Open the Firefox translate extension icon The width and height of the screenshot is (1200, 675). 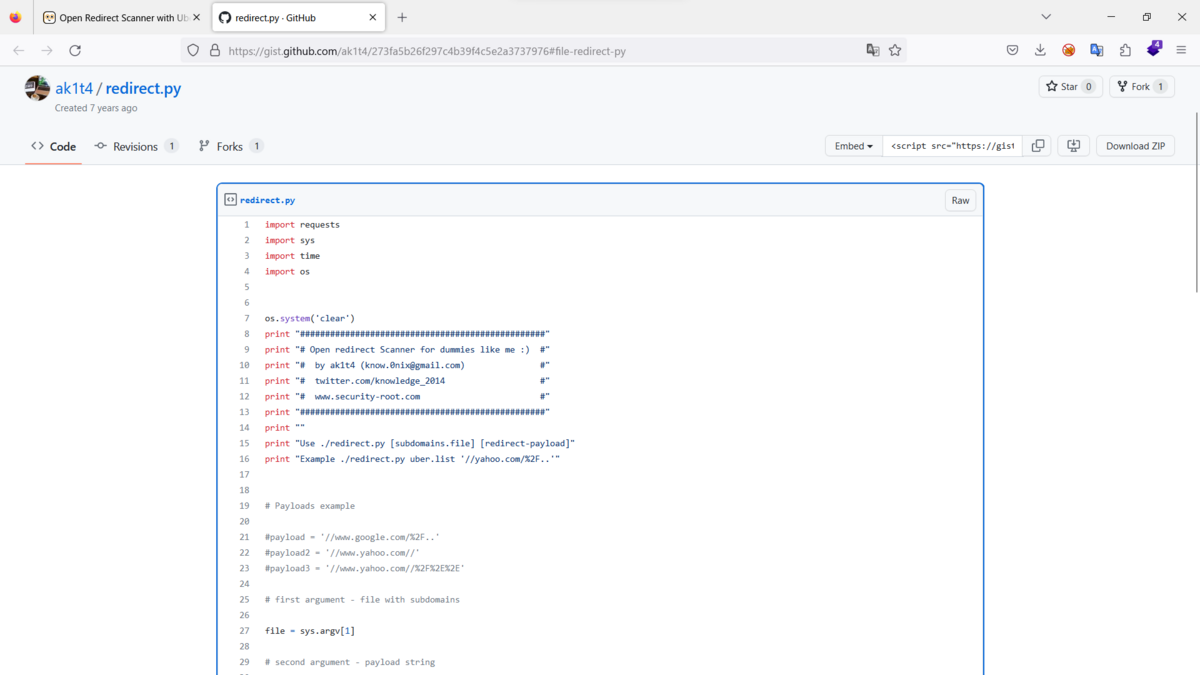(1096, 48)
